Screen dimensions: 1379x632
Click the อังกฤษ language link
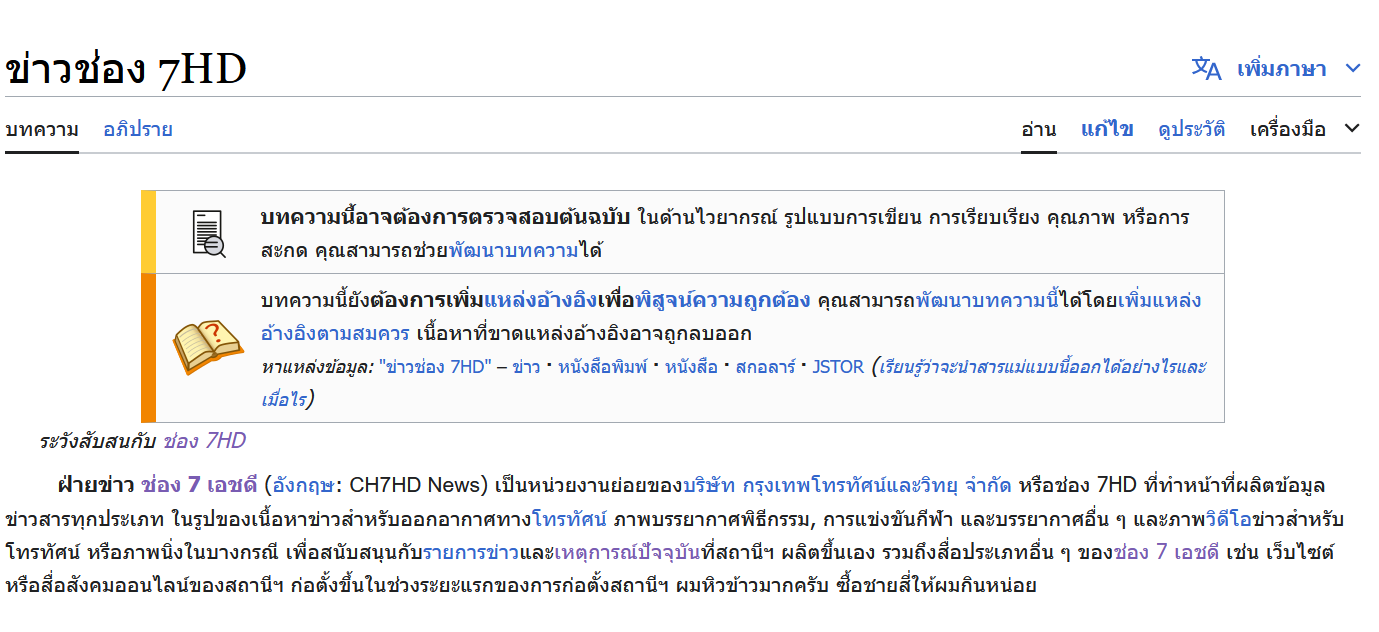(305, 486)
